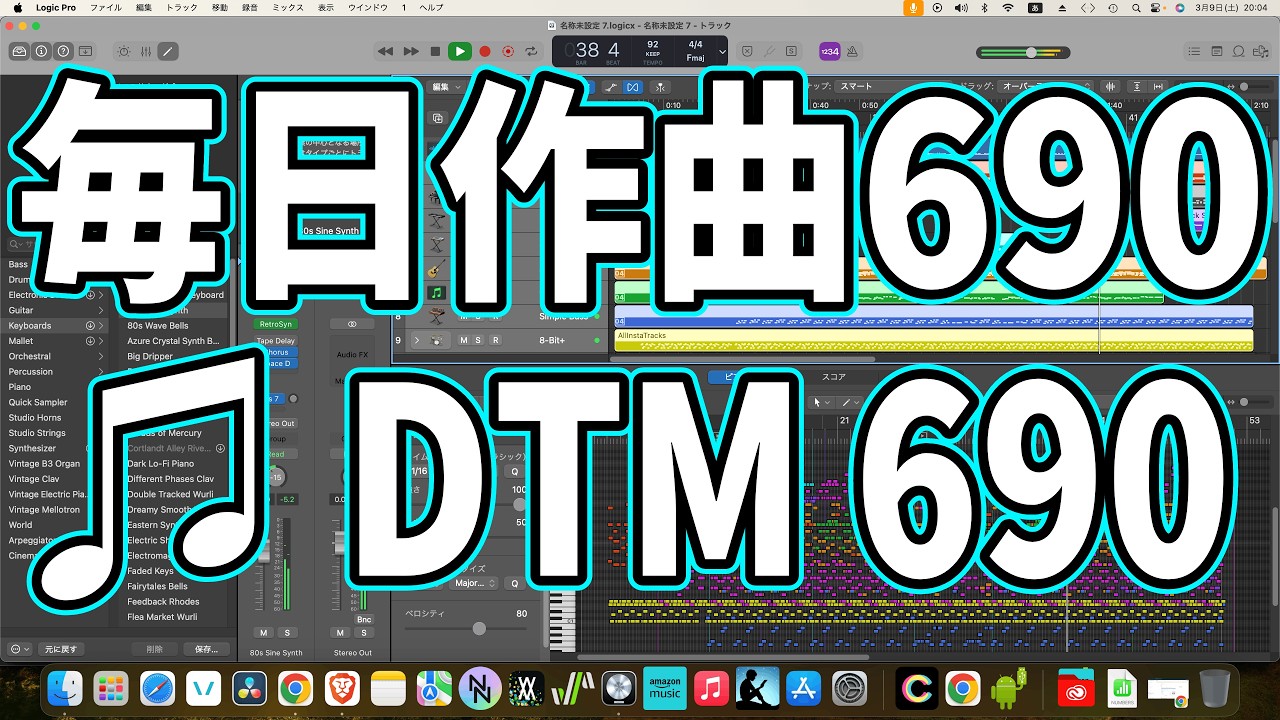Viewport: 1280px width, 720px height.
Task: Expand the Percussion category in Library
Action: (100, 372)
